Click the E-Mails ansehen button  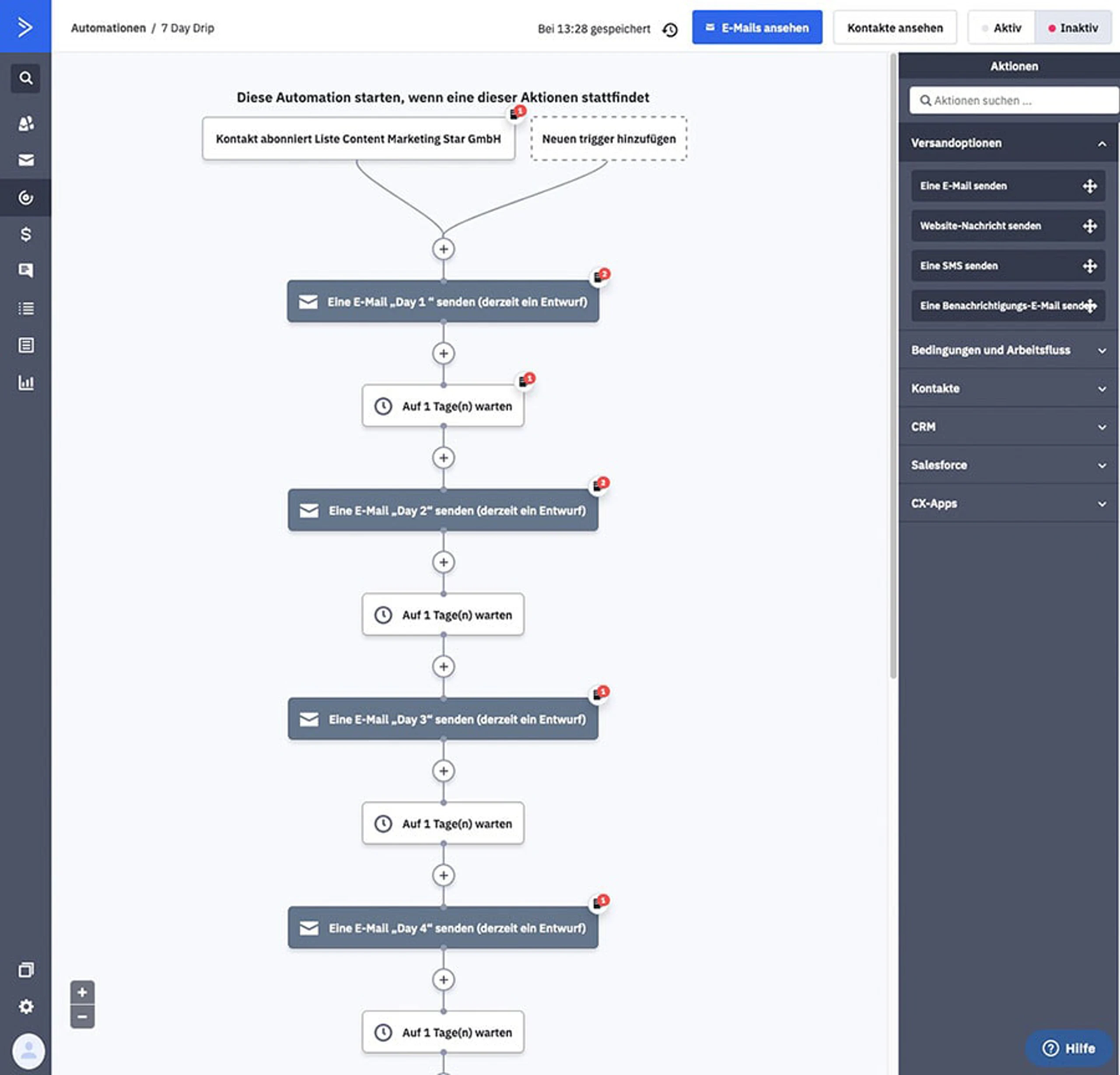(x=757, y=28)
